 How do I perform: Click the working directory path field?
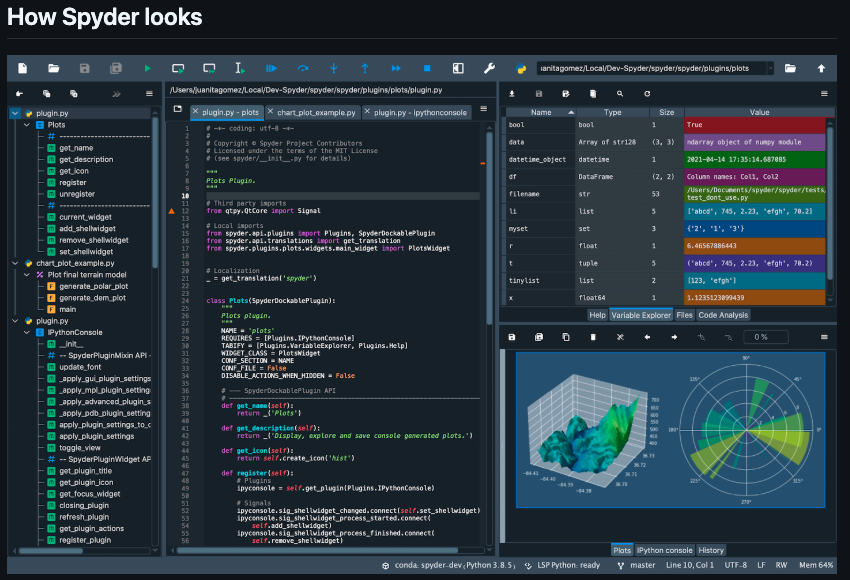click(652, 68)
